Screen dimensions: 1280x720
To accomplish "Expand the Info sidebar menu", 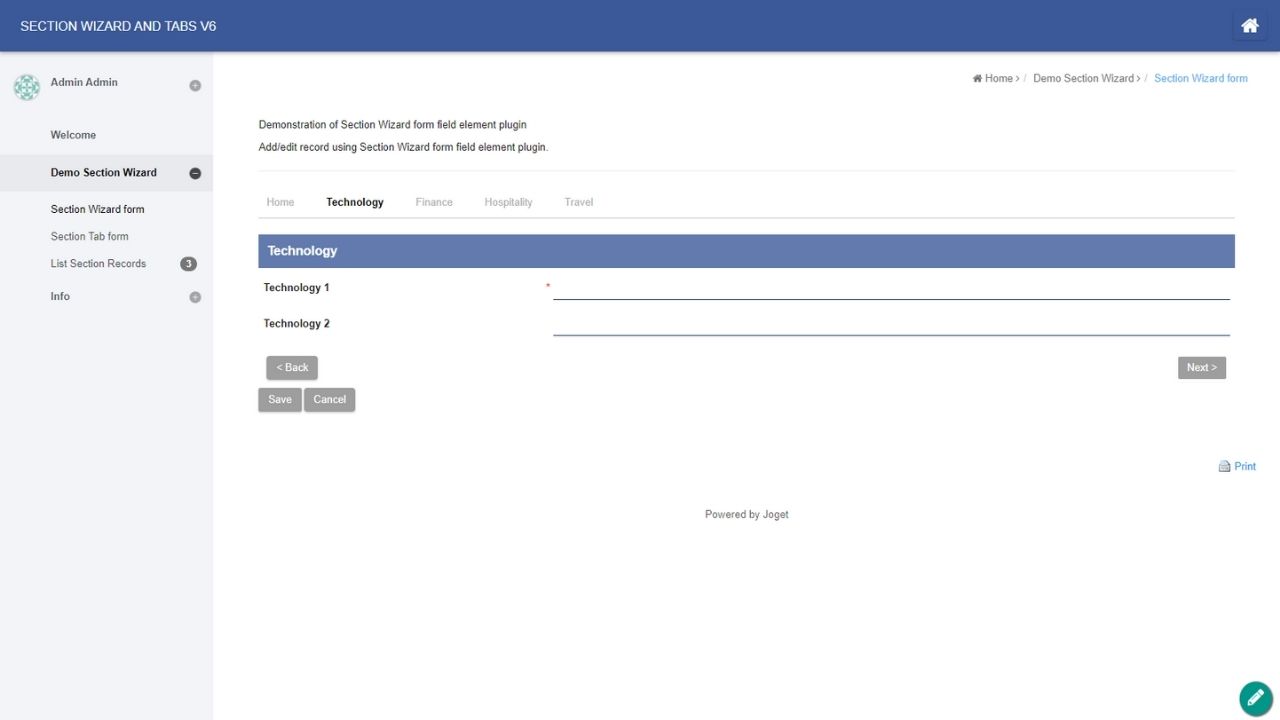I will coord(195,297).
